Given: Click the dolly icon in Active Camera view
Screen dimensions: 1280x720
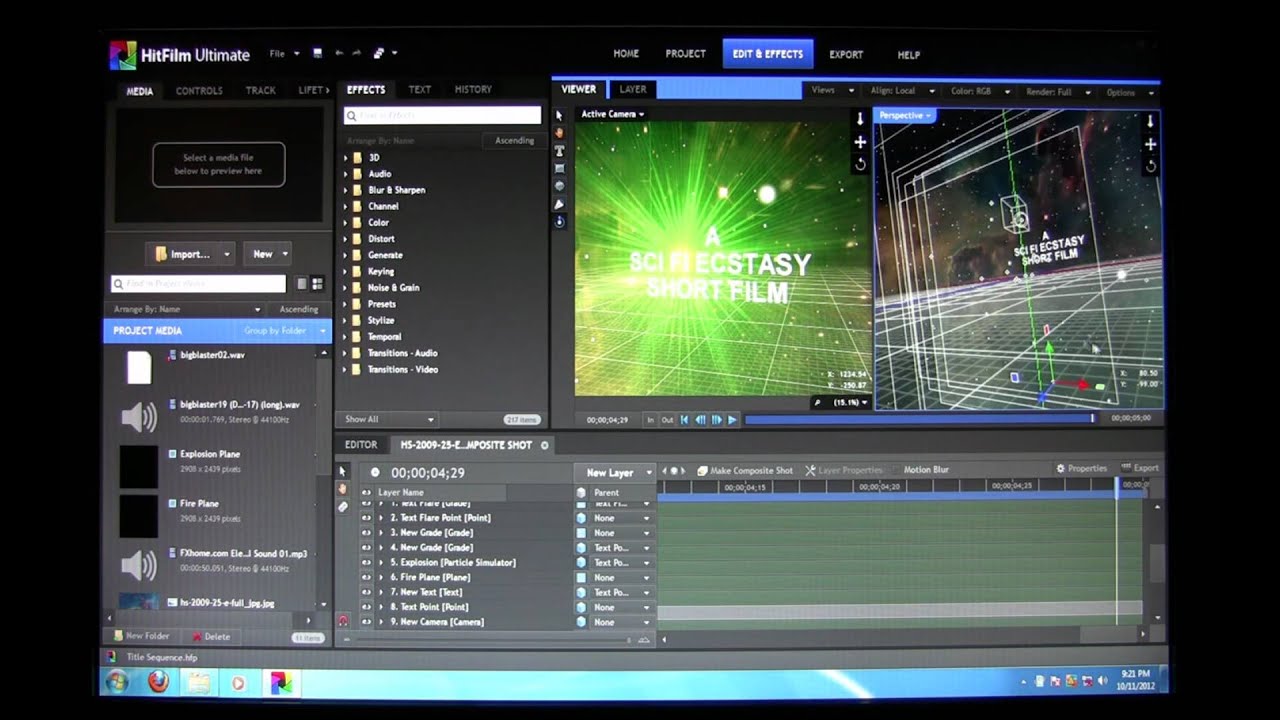Looking at the screenshot, I should [860, 119].
